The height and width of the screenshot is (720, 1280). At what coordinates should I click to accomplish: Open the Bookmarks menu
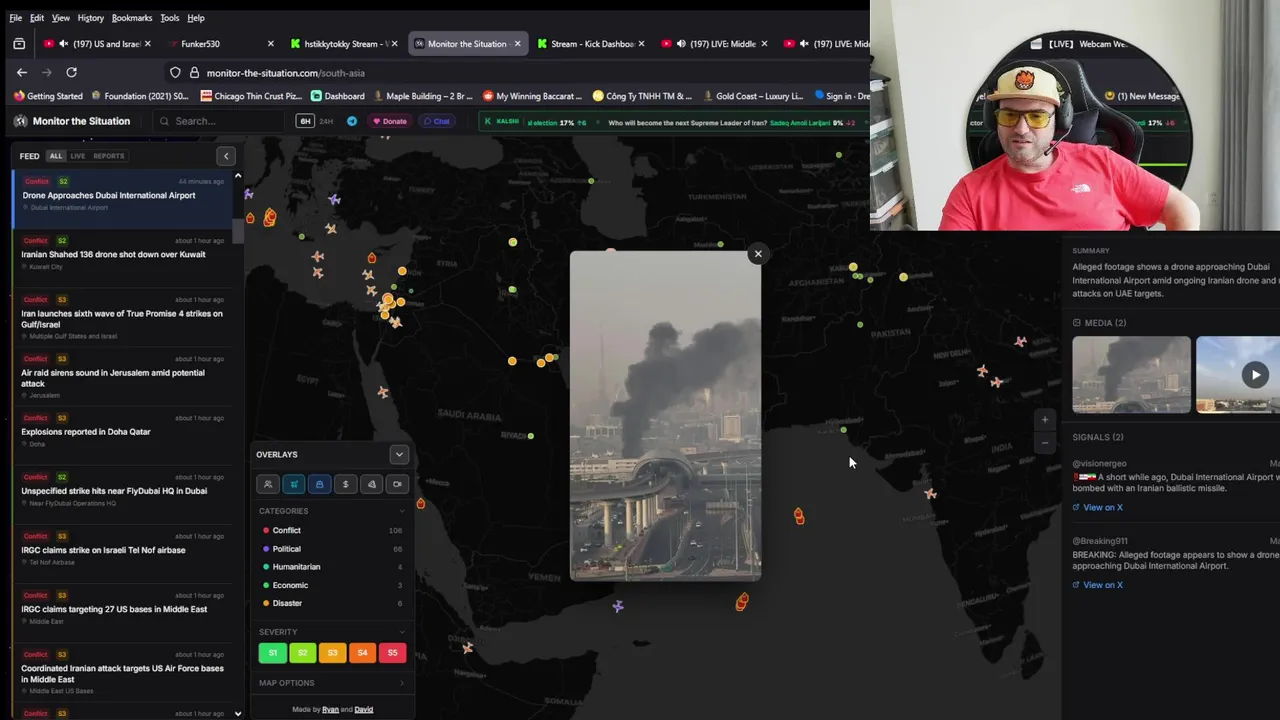point(132,18)
